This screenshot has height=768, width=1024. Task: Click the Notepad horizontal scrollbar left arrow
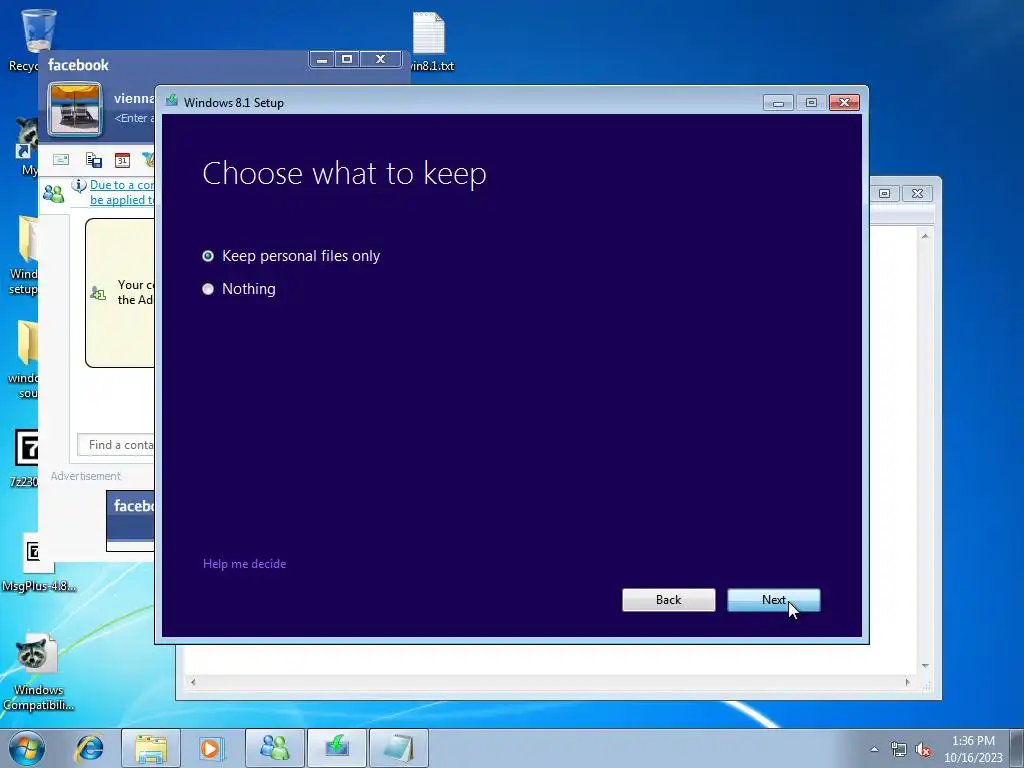pyautogui.click(x=193, y=682)
